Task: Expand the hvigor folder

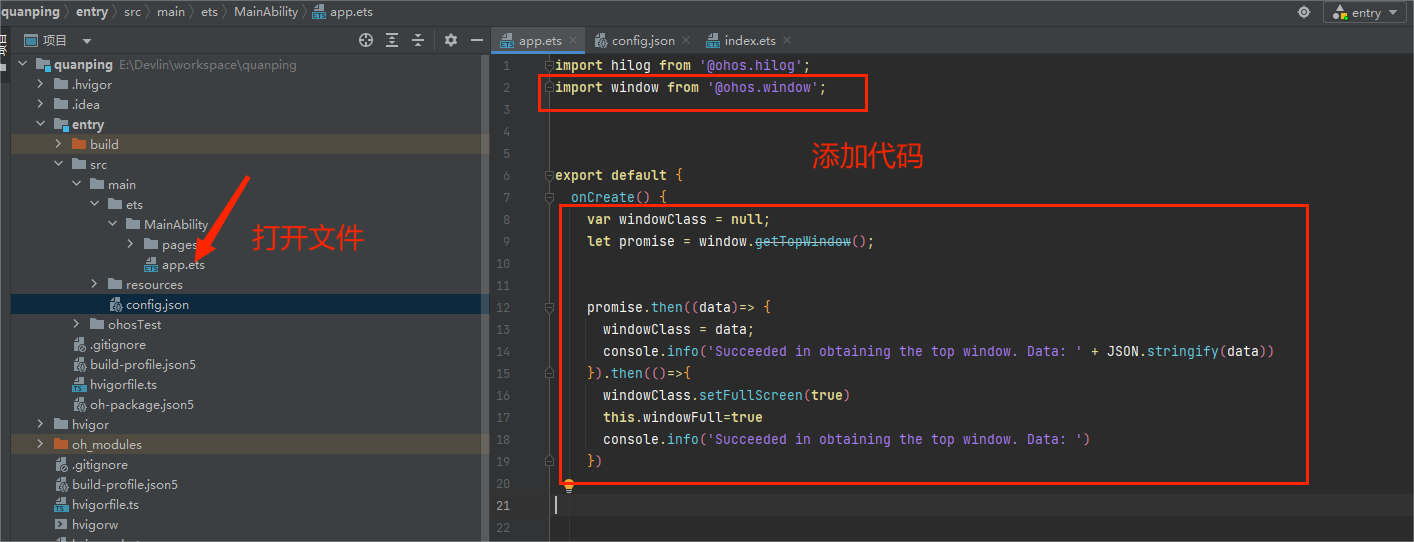Action: (x=41, y=424)
